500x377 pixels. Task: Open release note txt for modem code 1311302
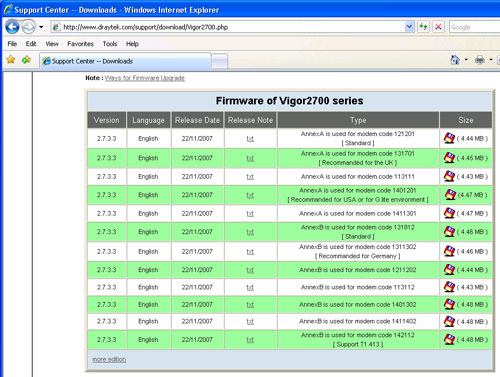[250, 252]
